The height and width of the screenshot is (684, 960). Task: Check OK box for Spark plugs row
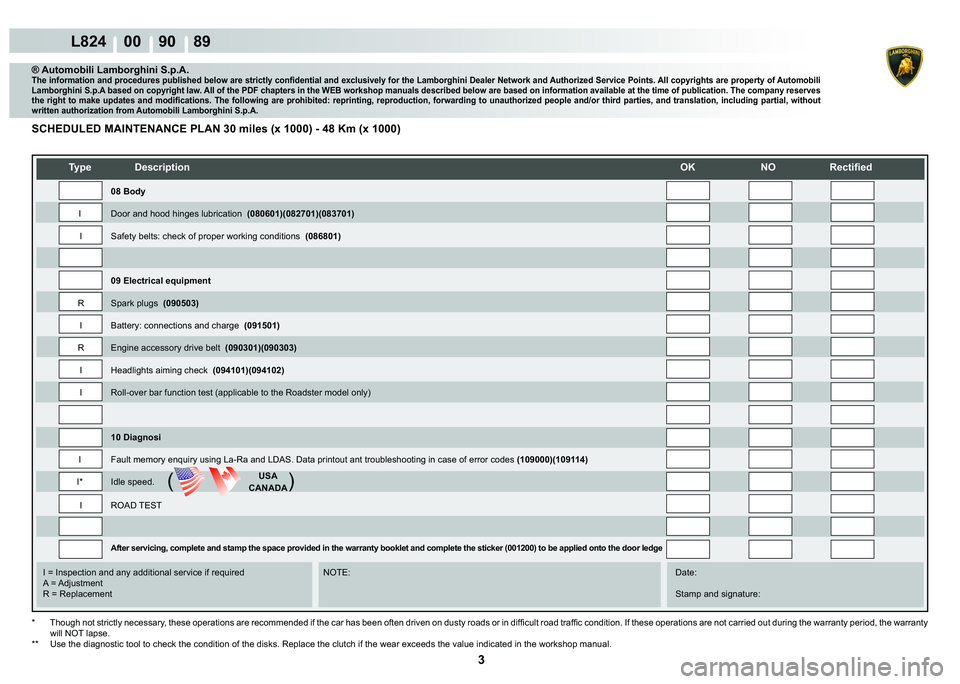[x=688, y=303]
